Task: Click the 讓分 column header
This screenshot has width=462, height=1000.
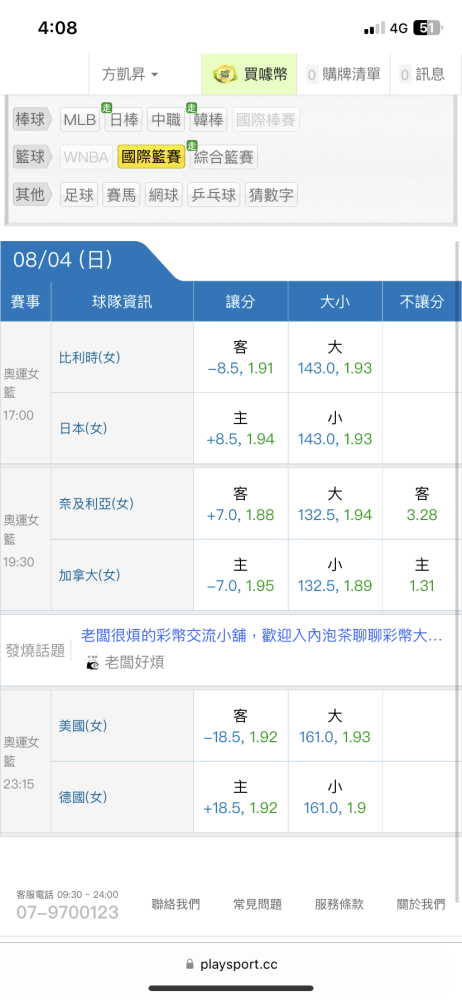Action: tap(241, 302)
